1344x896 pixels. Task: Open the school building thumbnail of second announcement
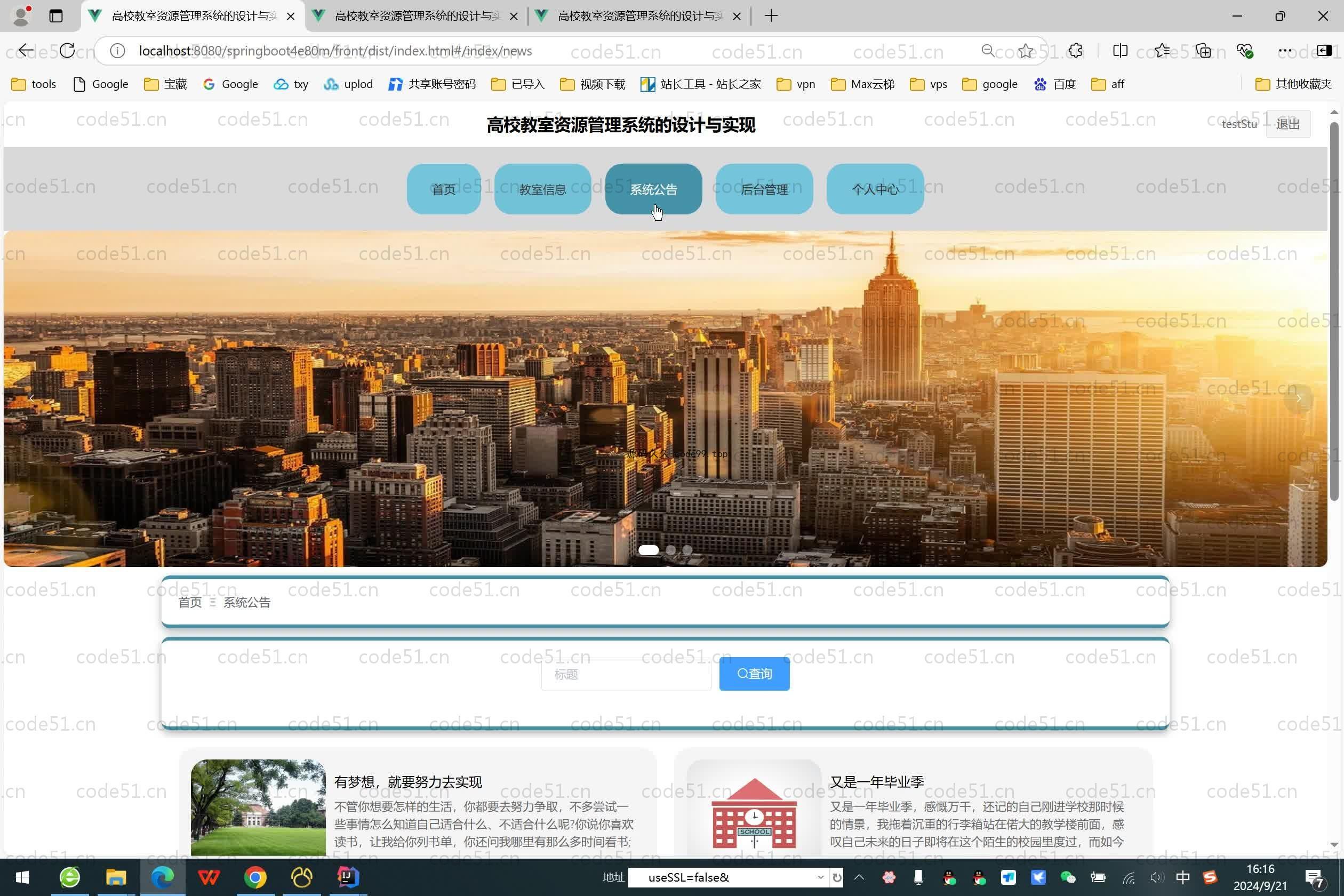pos(754,807)
